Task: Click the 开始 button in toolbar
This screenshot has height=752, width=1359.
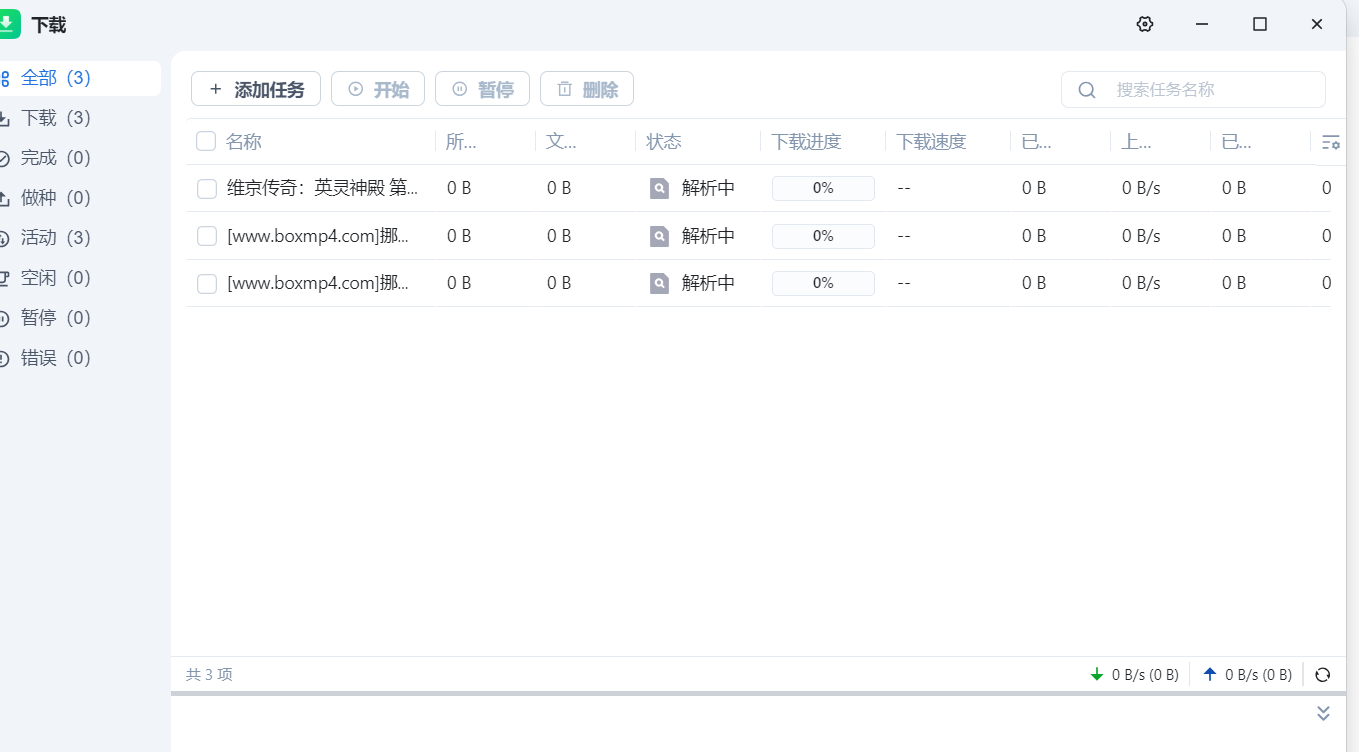Action: pyautogui.click(x=378, y=89)
